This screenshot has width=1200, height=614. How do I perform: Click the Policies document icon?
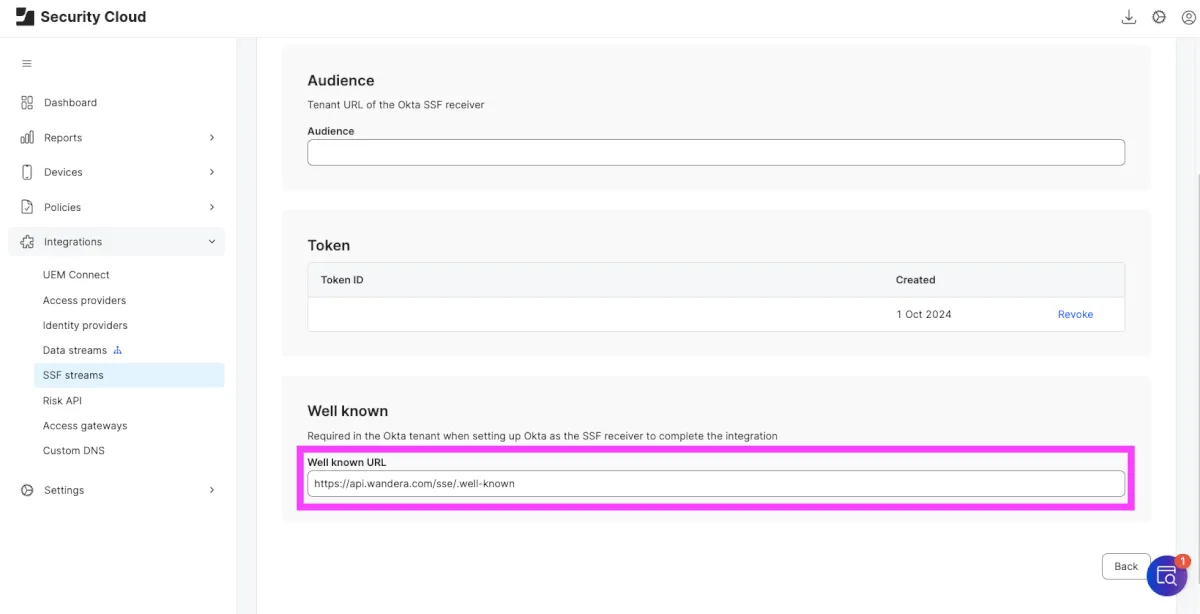(27, 207)
